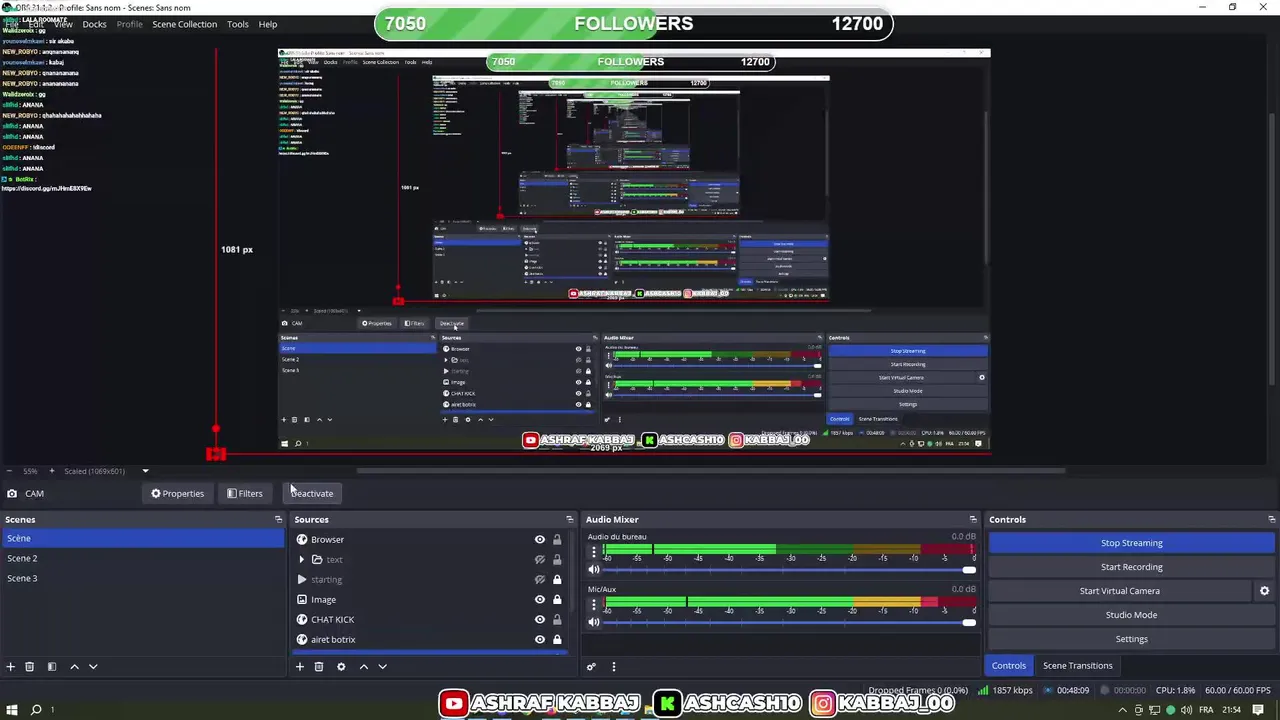This screenshot has width=1280, height=720.
Task: Open Audio du bureau options dots menu
Action: point(594,552)
